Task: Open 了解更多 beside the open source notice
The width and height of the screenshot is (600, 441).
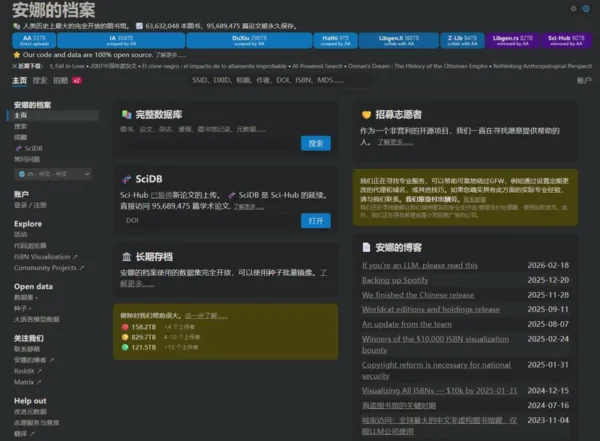Action: point(170,55)
